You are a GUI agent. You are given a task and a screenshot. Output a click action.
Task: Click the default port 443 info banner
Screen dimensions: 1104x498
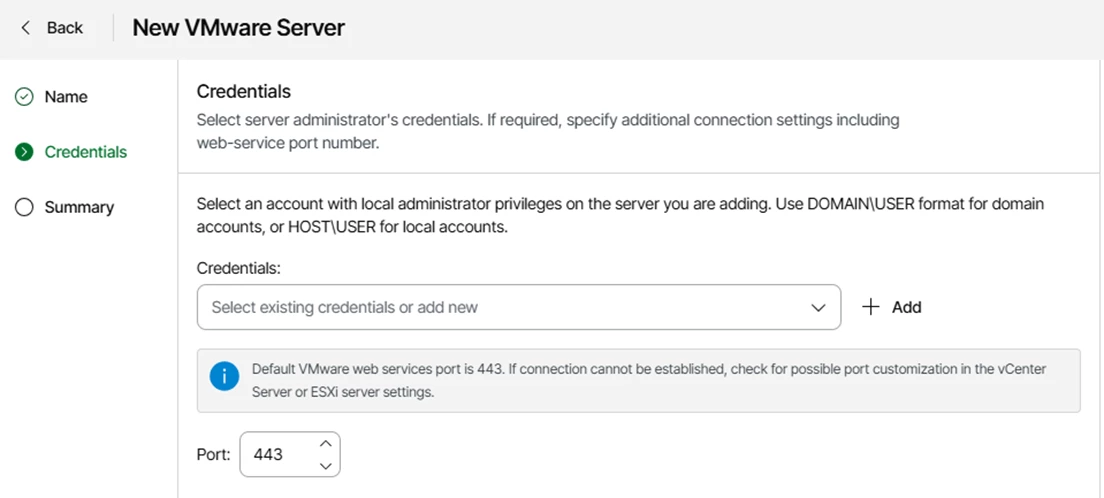click(639, 380)
